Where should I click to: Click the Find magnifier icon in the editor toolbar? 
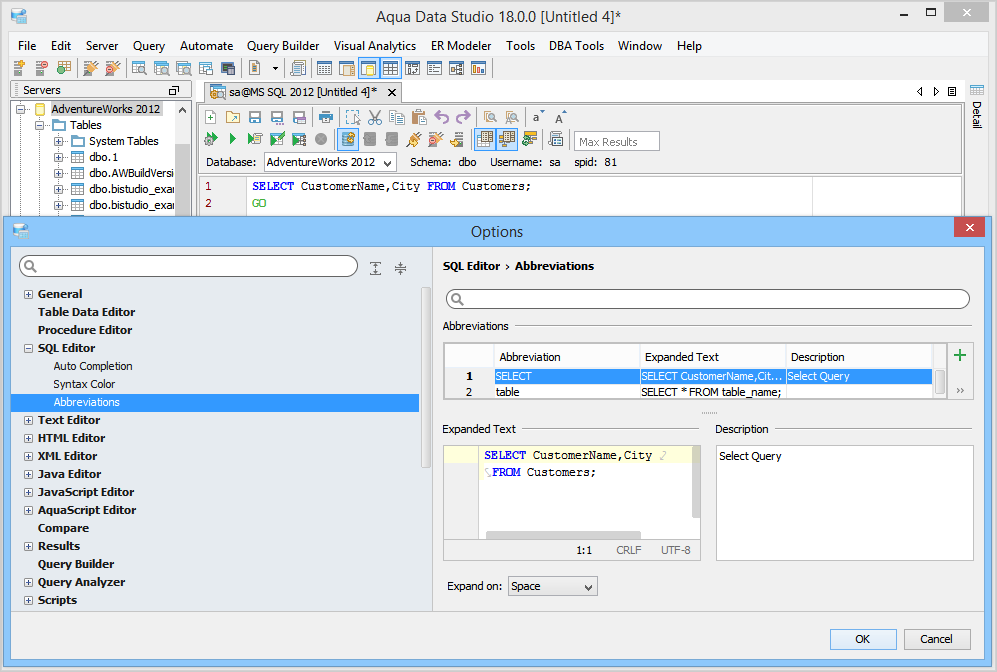(x=490, y=117)
